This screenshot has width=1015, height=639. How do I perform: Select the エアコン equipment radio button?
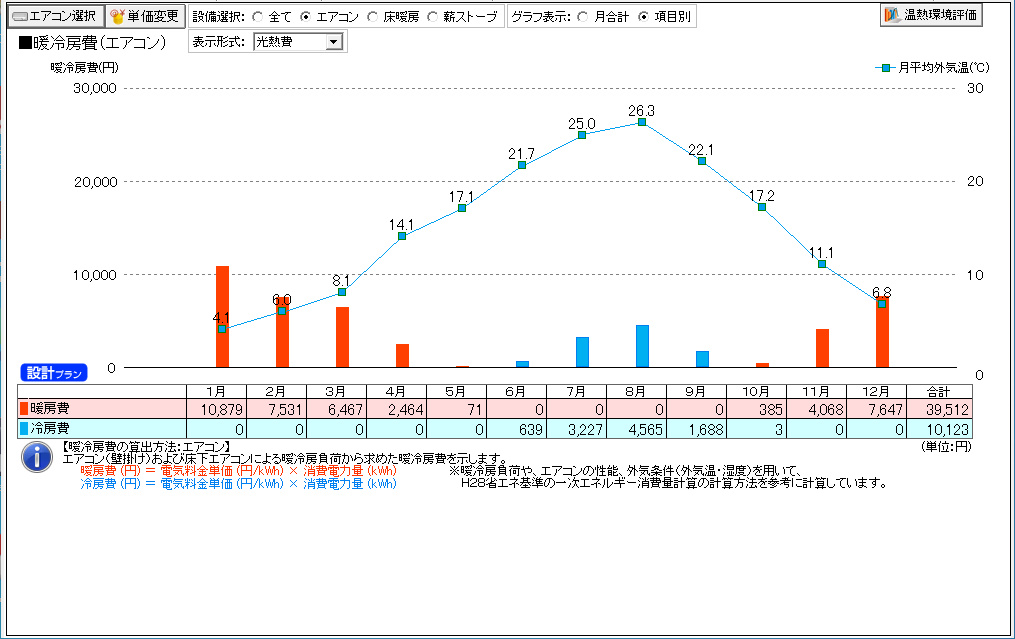click(306, 17)
